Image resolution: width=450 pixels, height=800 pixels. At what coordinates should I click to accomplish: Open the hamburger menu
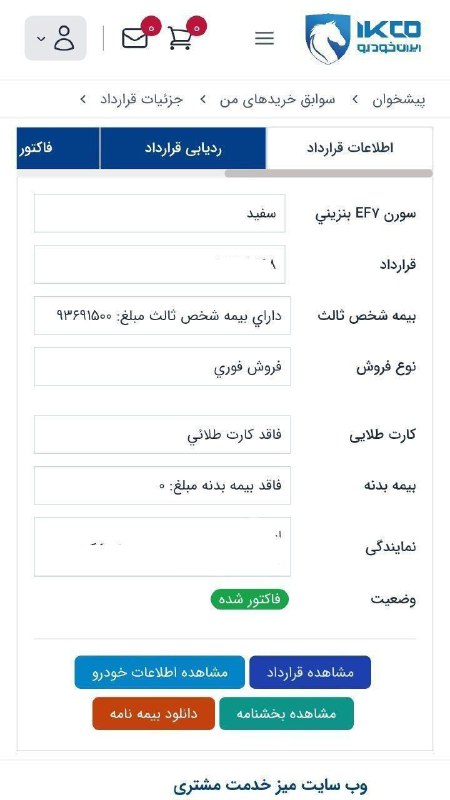[264, 38]
